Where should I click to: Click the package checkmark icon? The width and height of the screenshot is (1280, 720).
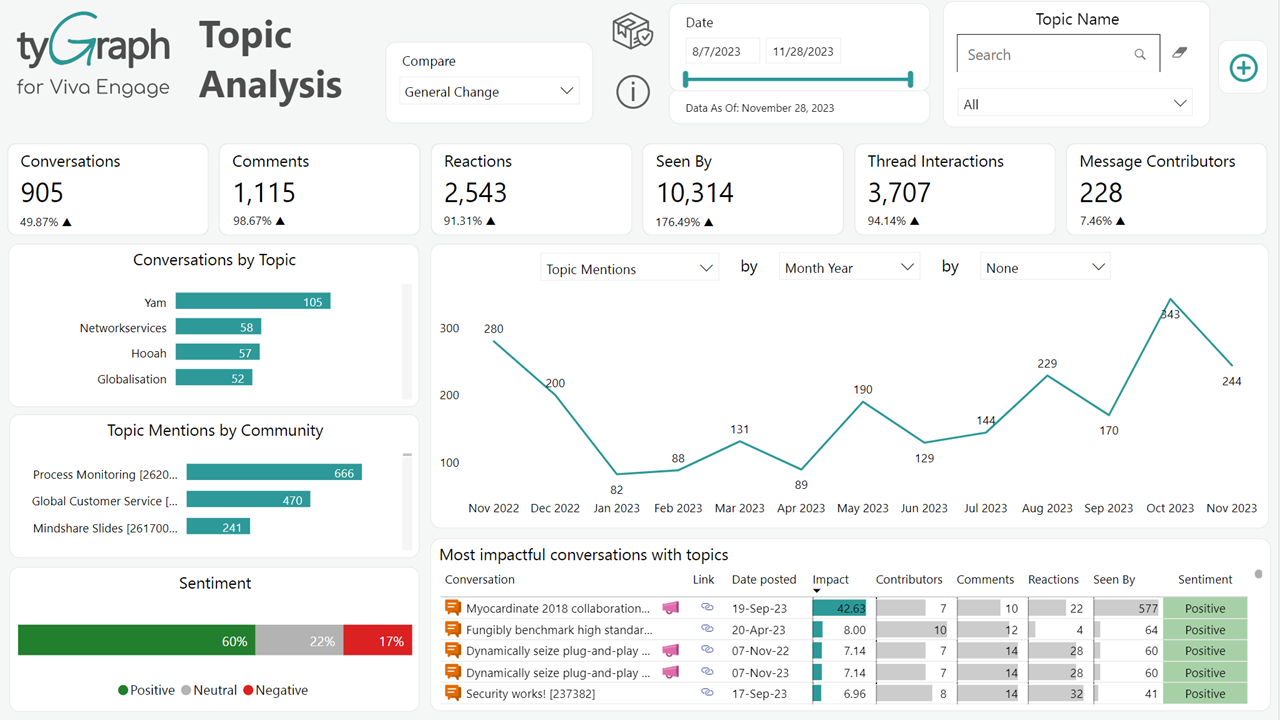tap(632, 31)
